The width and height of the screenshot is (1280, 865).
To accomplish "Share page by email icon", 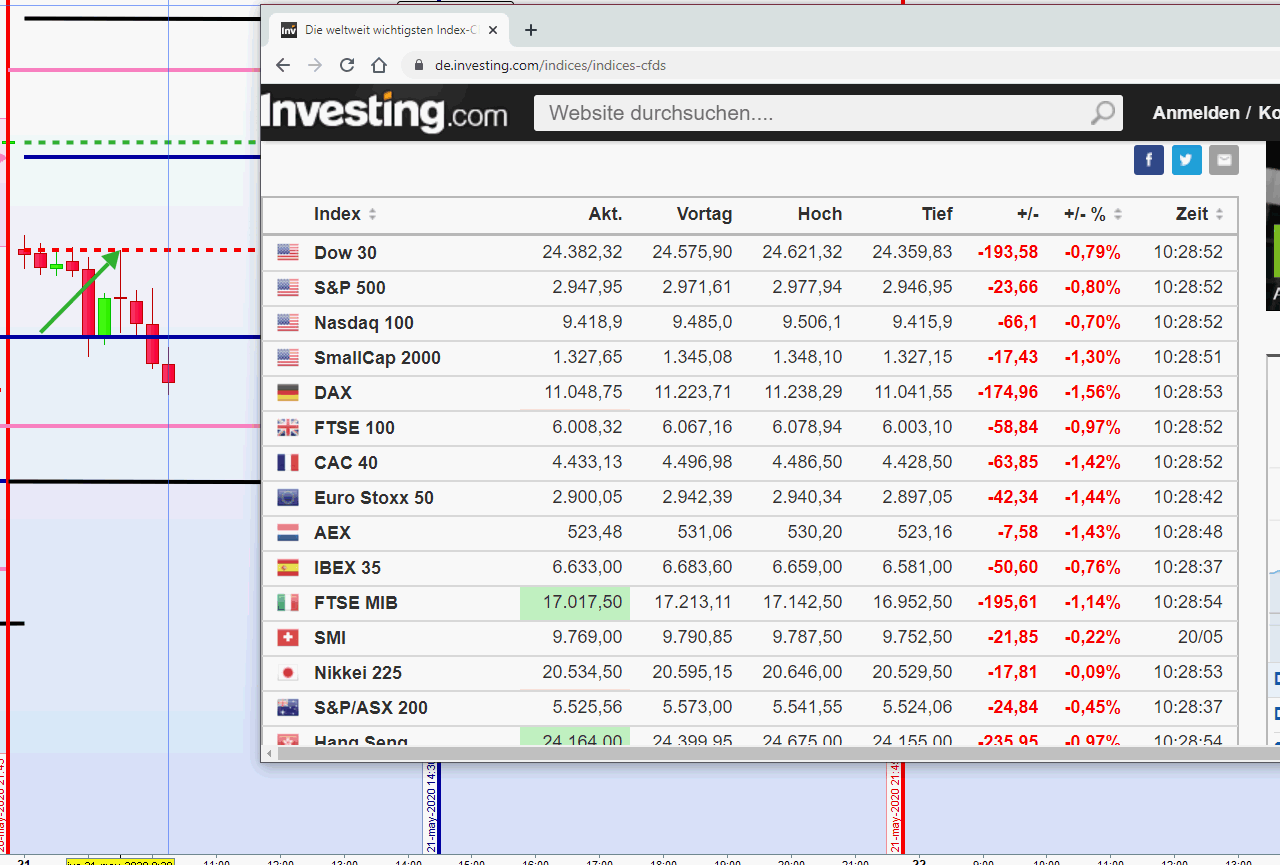I will [1223, 160].
